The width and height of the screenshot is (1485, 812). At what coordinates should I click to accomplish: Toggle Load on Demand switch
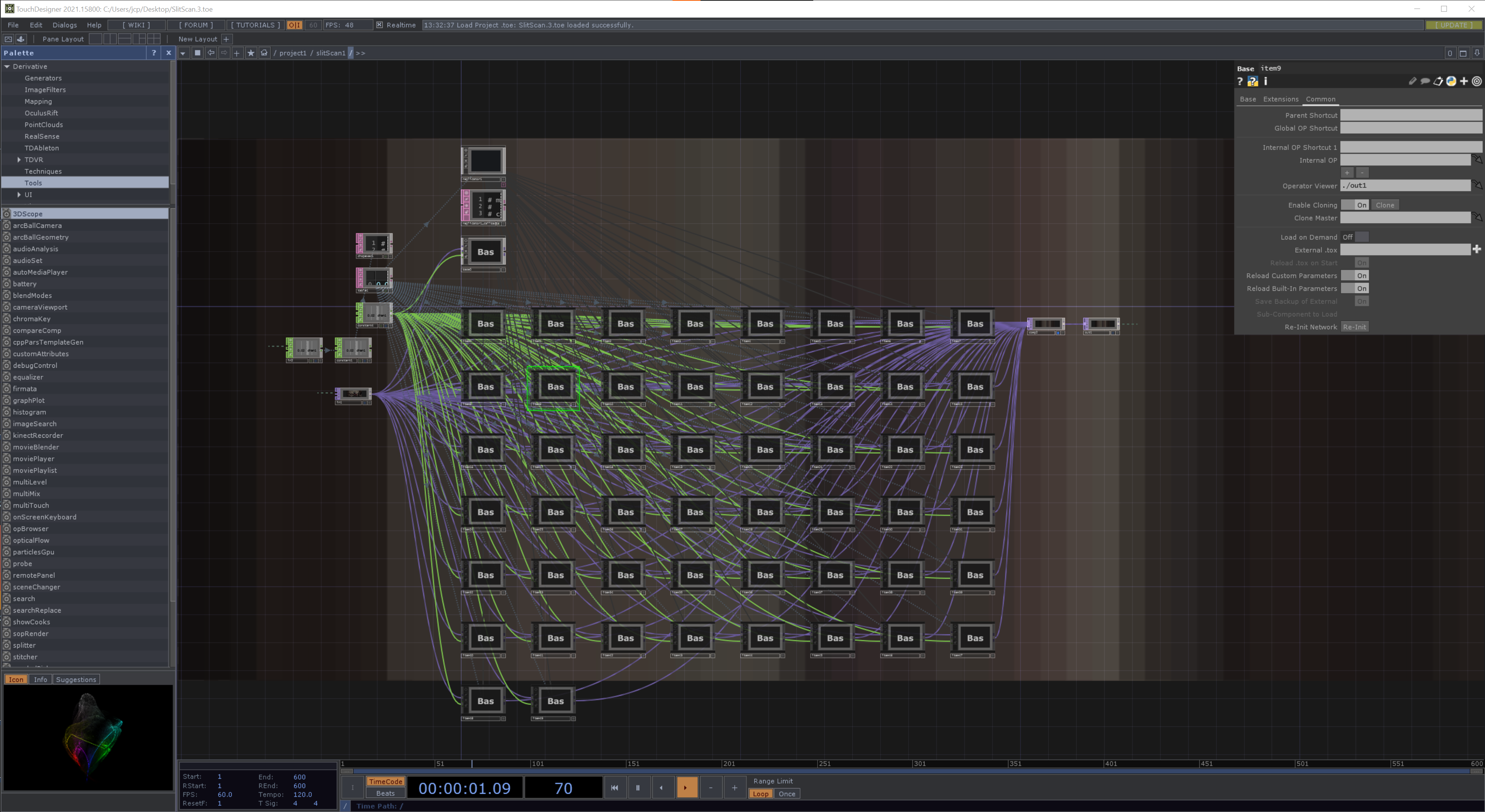click(x=1354, y=237)
